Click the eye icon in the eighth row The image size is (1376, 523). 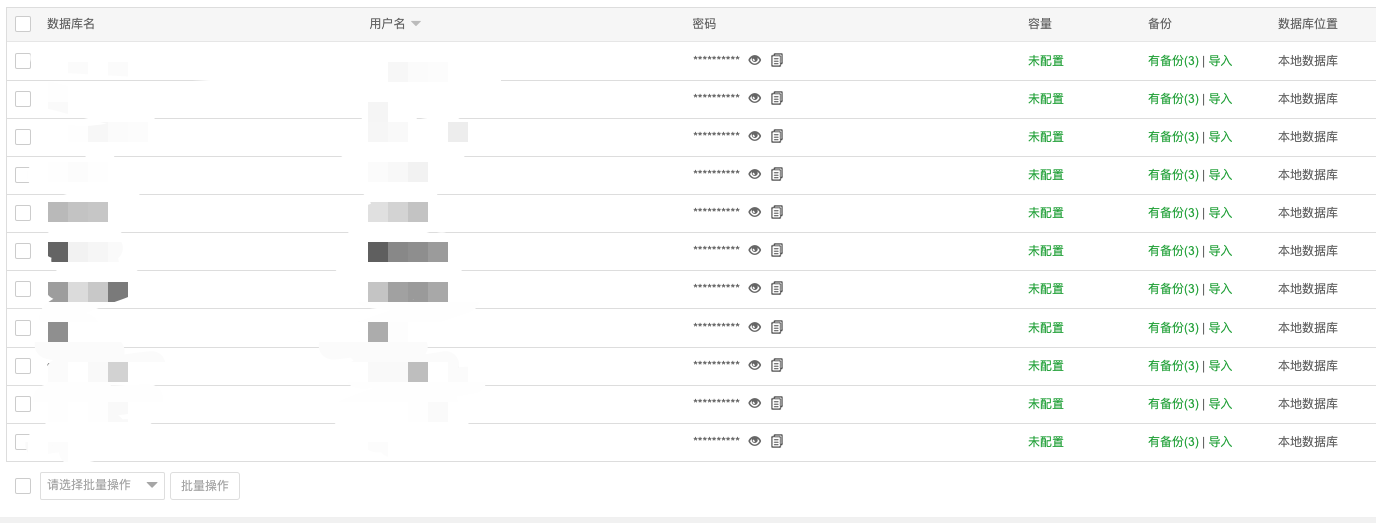pyautogui.click(x=755, y=327)
